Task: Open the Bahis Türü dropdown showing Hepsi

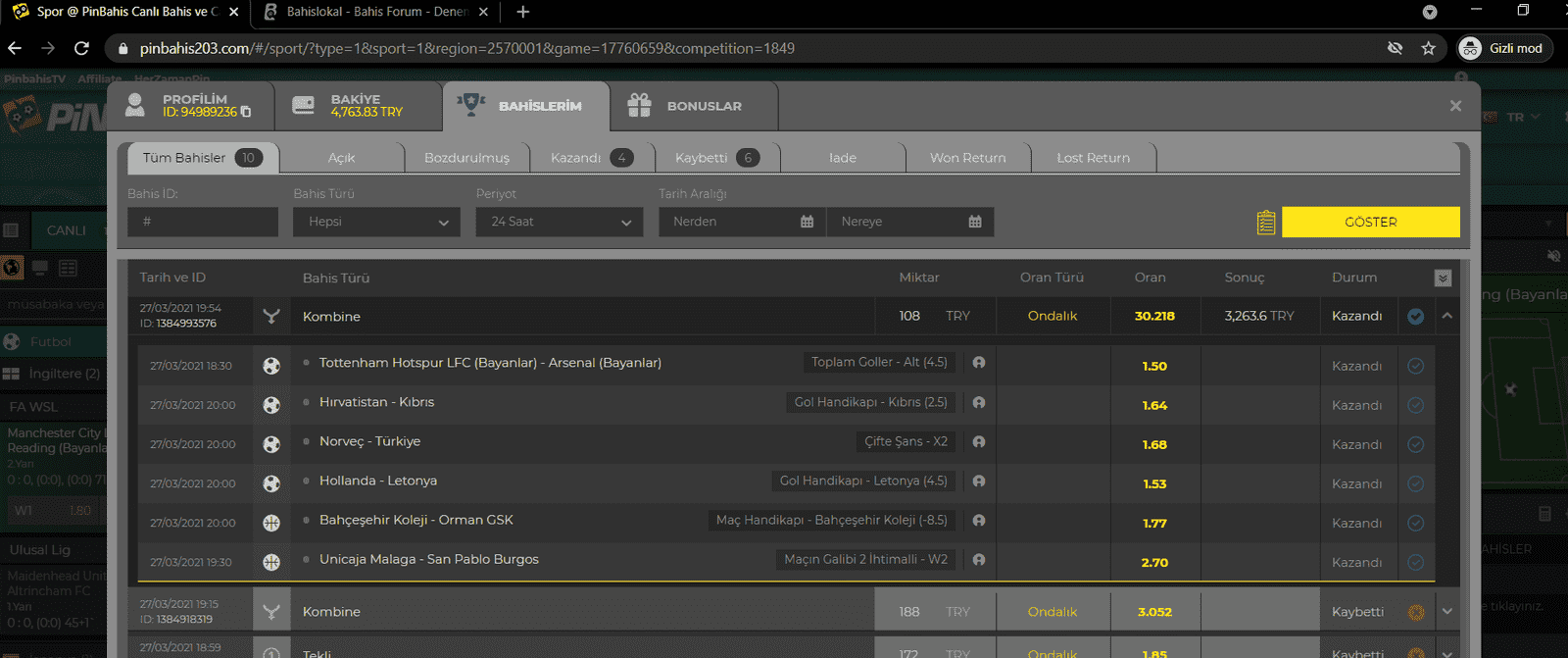Action: pos(376,222)
